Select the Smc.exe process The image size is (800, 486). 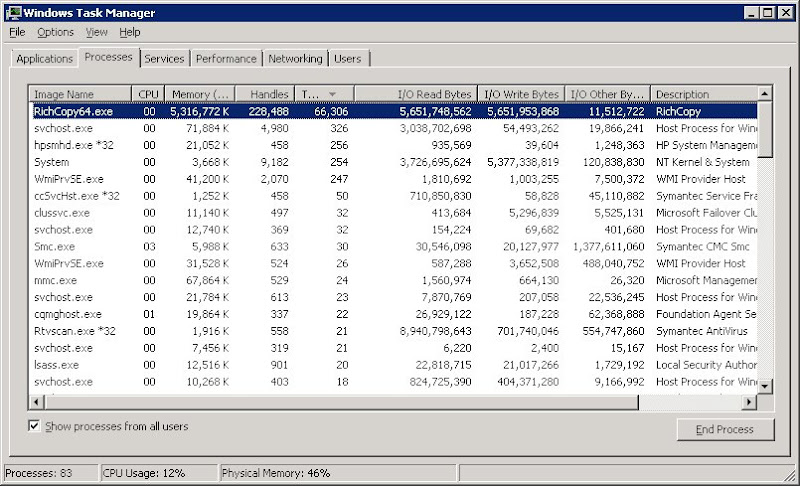pyautogui.click(x=394, y=246)
